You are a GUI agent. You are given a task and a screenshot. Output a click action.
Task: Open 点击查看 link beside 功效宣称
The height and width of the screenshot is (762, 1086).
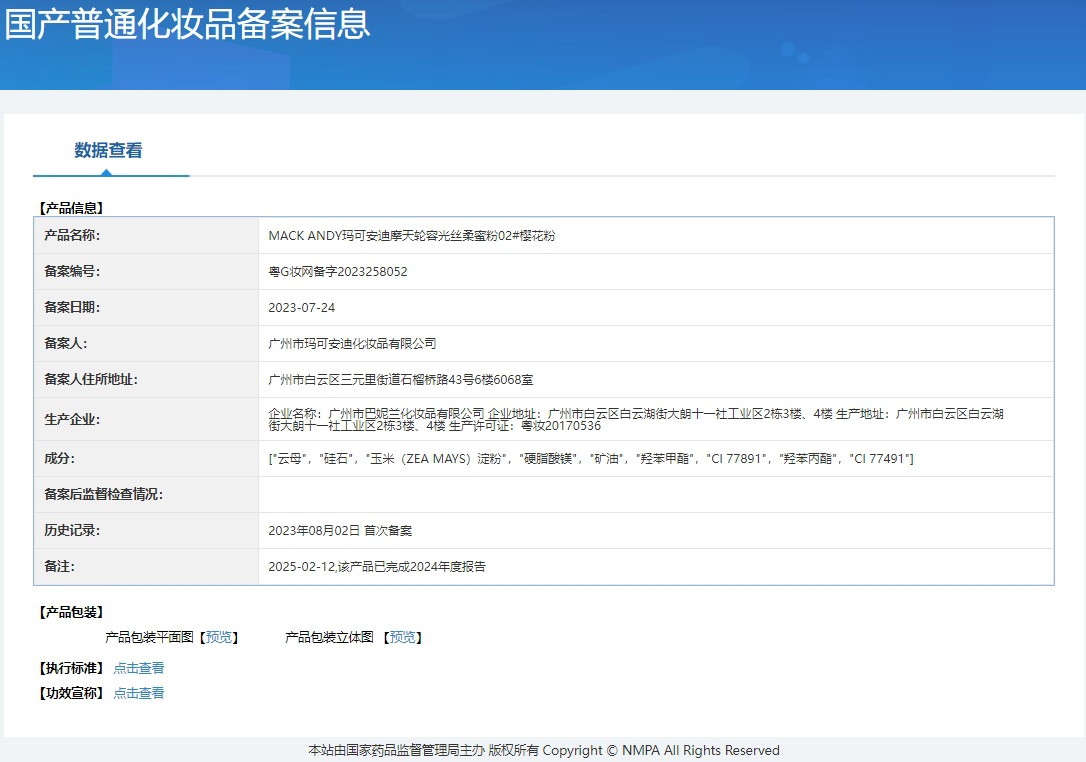(x=139, y=693)
